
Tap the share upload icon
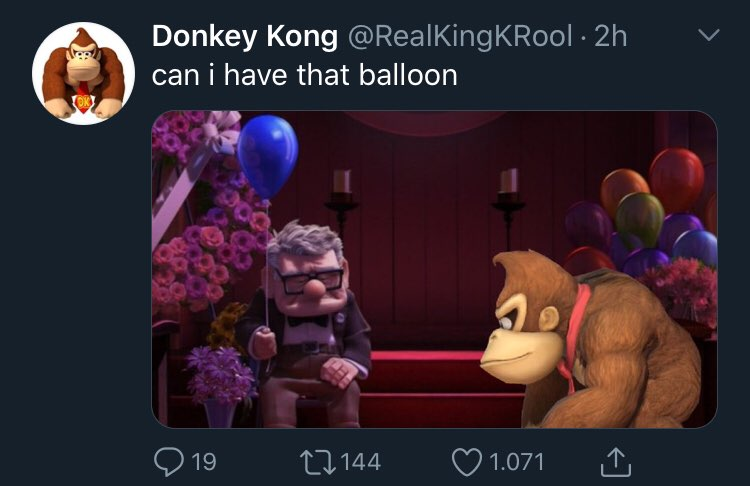[x=613, y=461]
